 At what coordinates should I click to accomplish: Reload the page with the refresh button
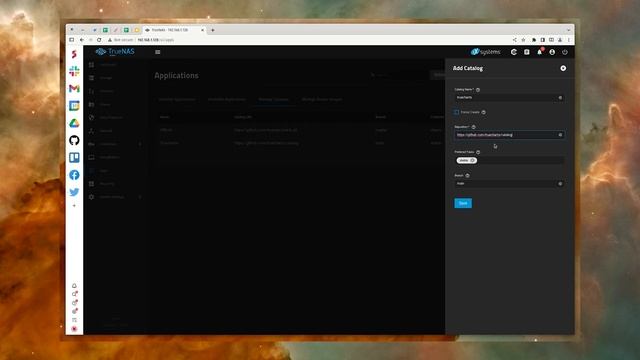pyautogui.click(x=99, y=40)
